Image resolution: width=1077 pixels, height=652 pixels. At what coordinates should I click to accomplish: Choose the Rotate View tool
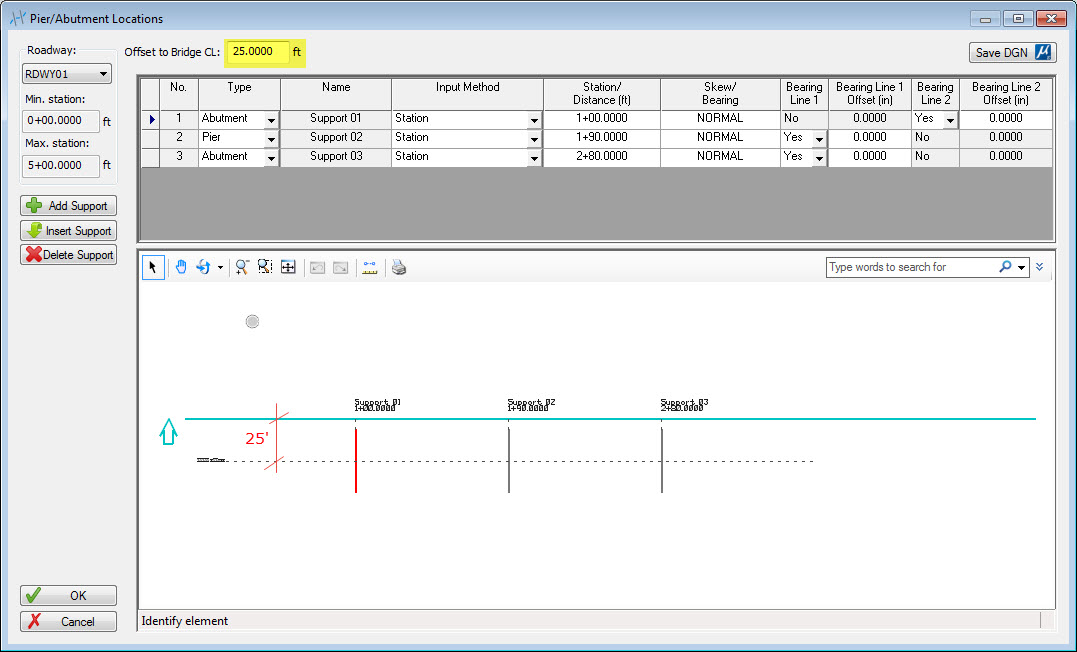203,267
